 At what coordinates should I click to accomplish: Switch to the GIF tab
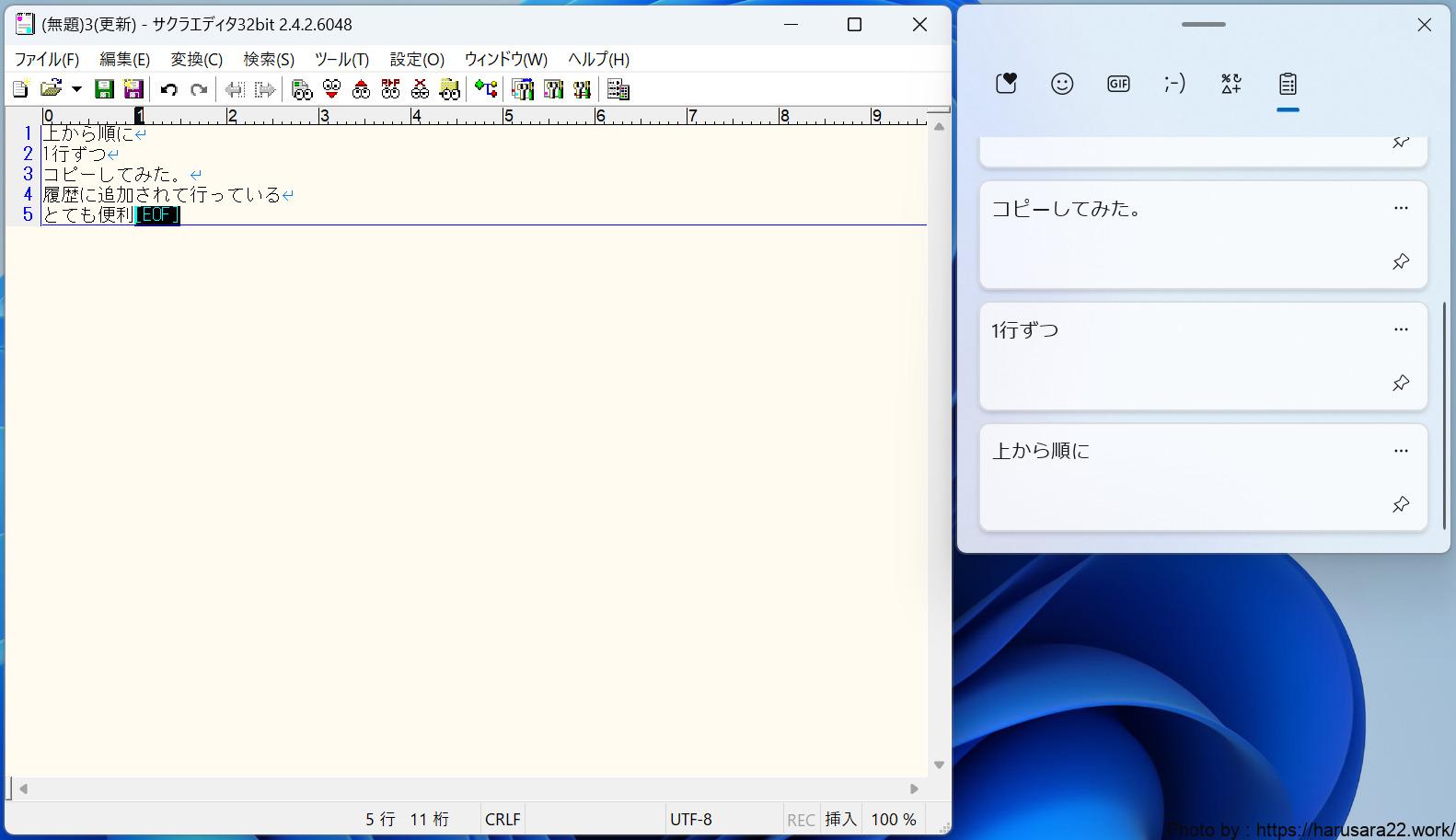coord(1118,85)
